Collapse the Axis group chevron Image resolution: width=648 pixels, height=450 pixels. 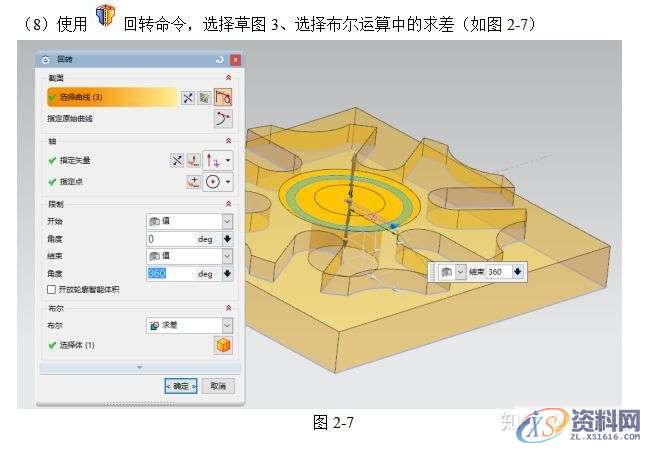[x=228, y=141]
